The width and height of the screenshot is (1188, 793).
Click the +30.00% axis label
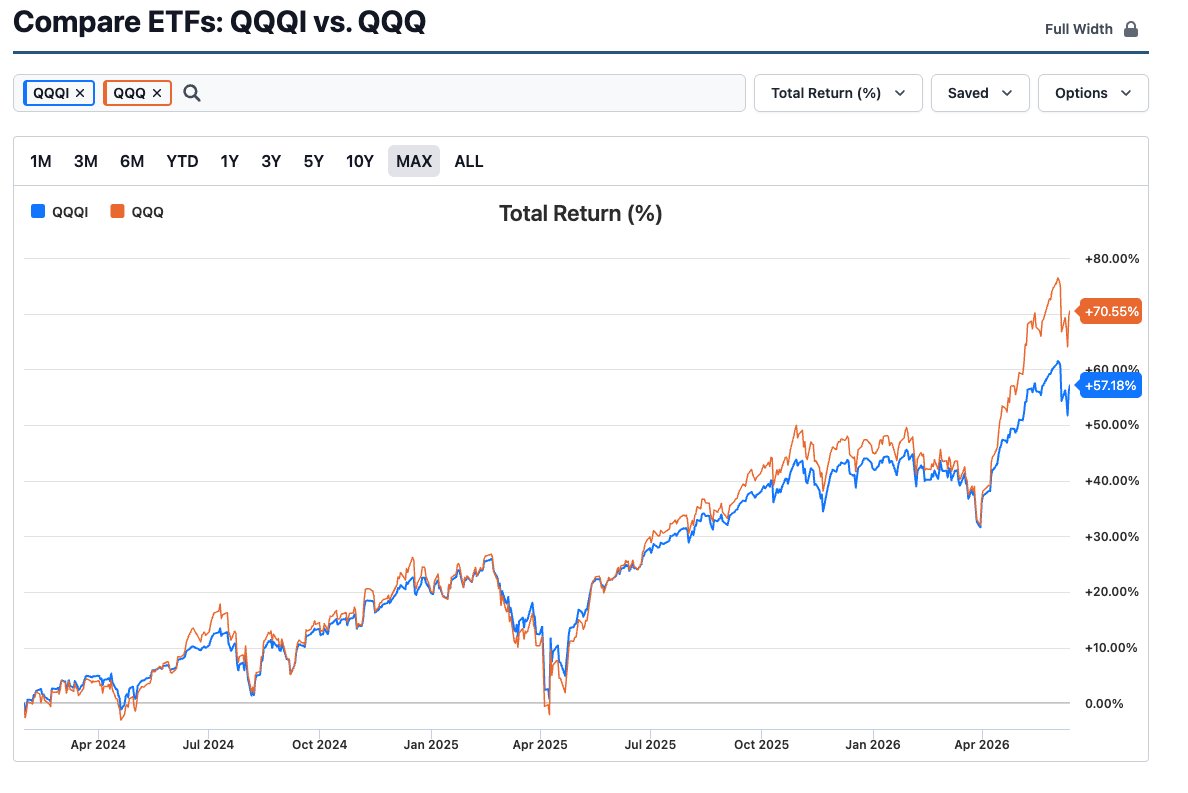pos(1111,536)
